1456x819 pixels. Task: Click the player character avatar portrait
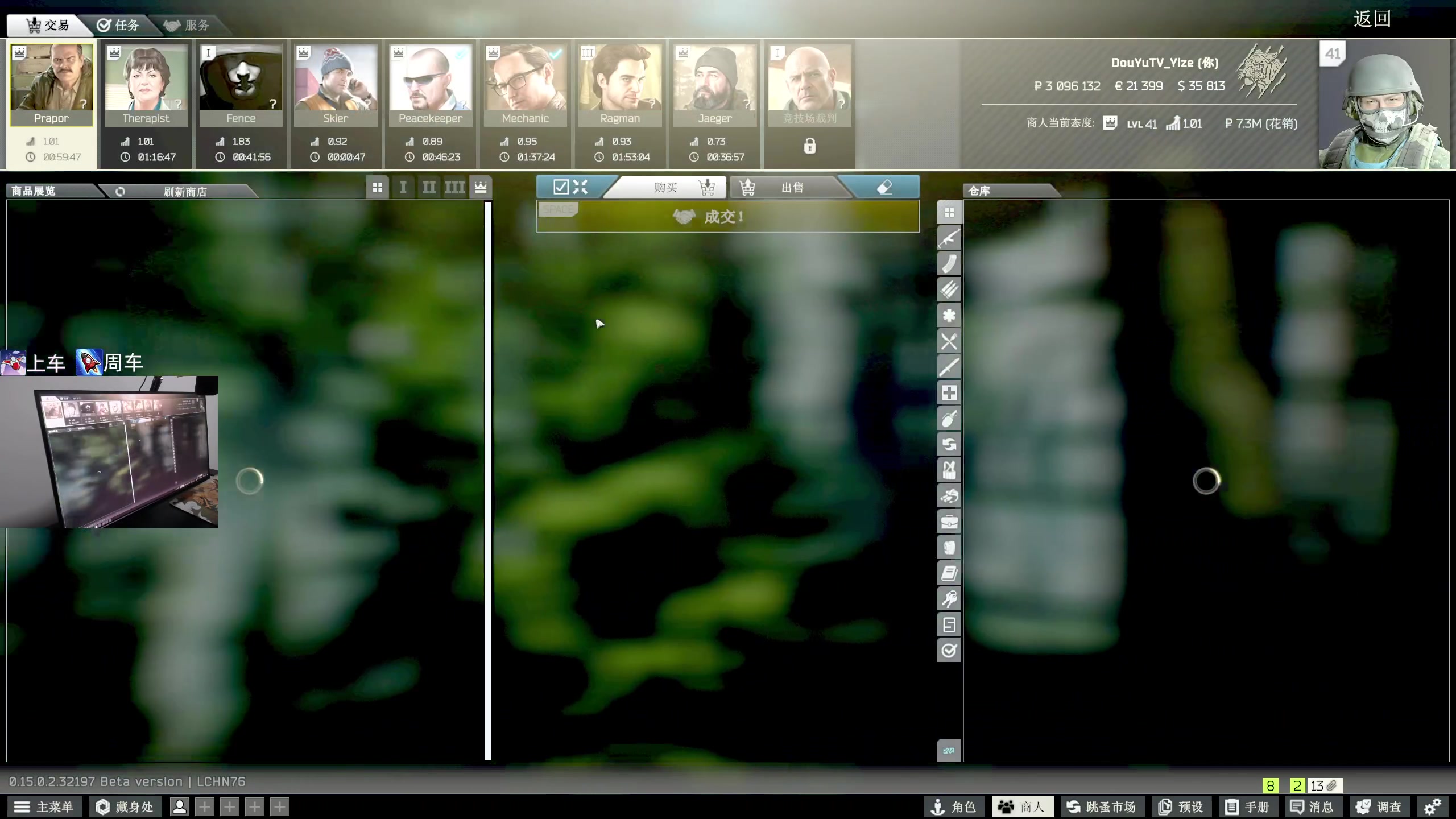pyautogui.click(x=1384, y=105)
